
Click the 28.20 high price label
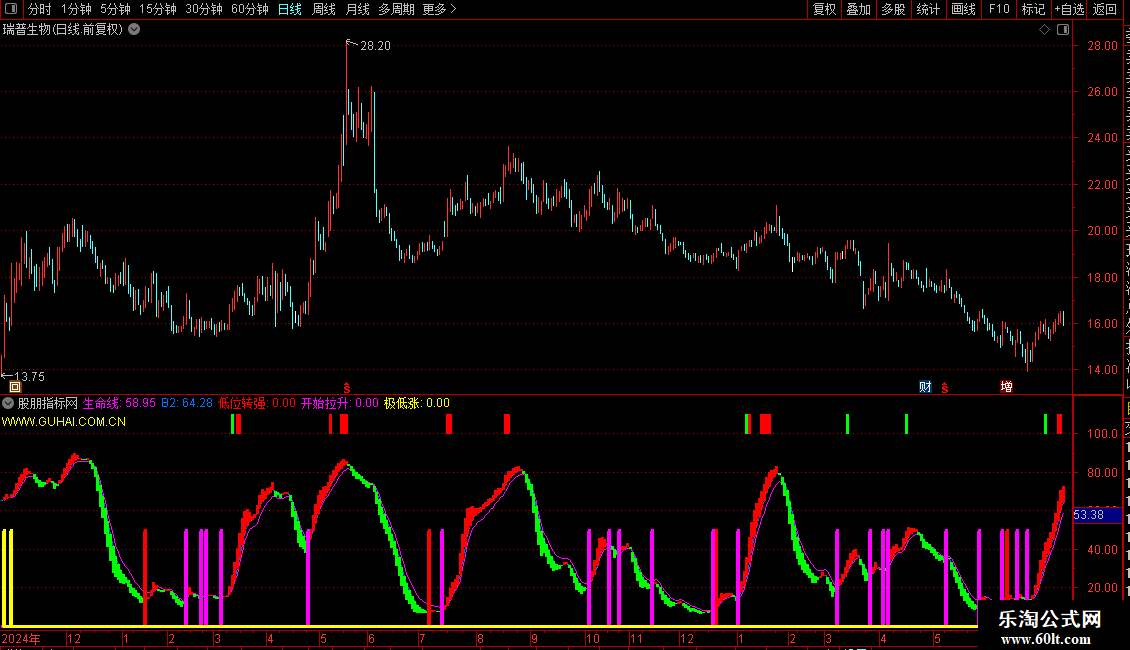[x=375, y=45]
